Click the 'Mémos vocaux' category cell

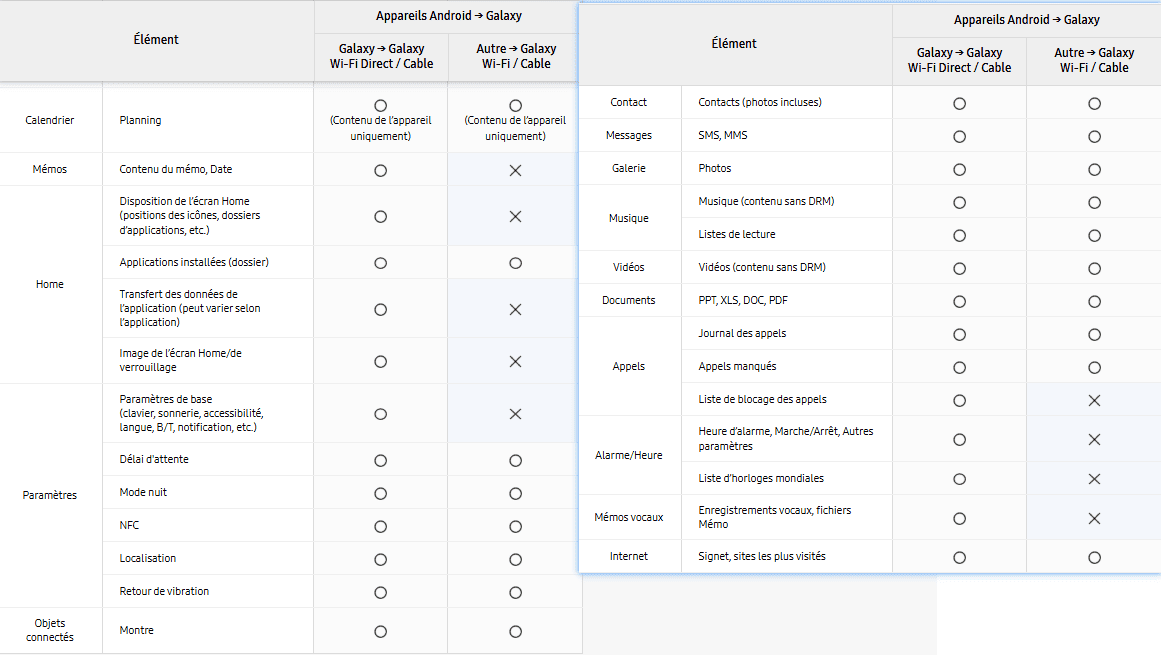point(629,517)
